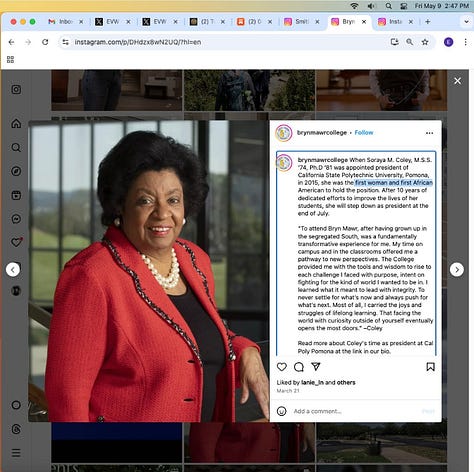
Task: Open Search from Instagram sidebar
Action: coord(16,147)
